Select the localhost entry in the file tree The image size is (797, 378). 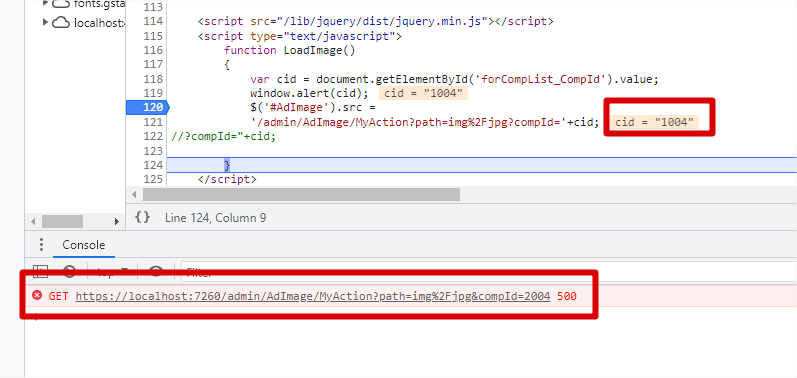click(99, 22)
